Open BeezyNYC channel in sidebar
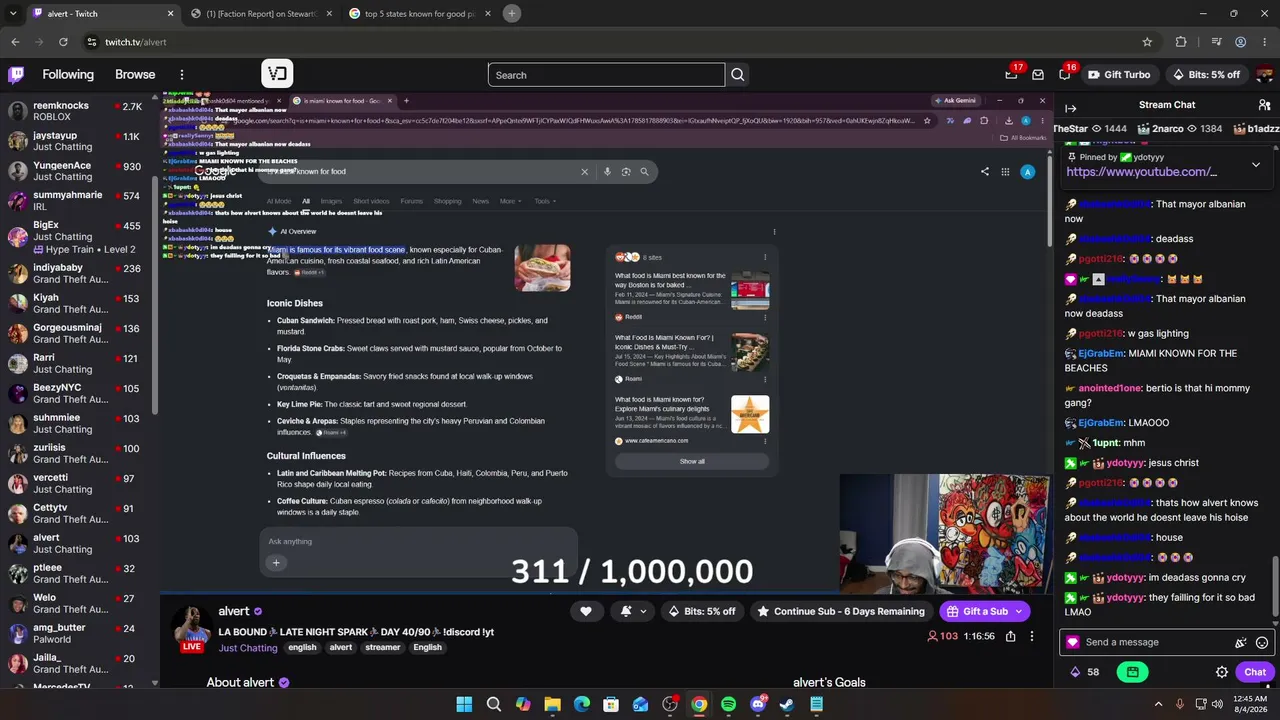Image resolution: width=1280 pixels, height=720 pixels. (x=80, y=393)
